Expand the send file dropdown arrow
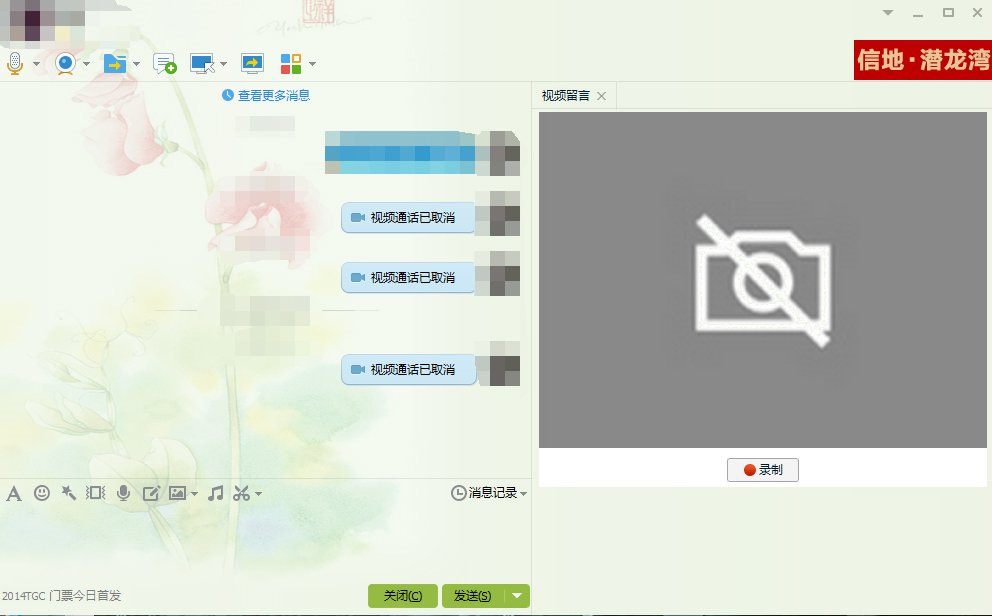 pos(136,63)
